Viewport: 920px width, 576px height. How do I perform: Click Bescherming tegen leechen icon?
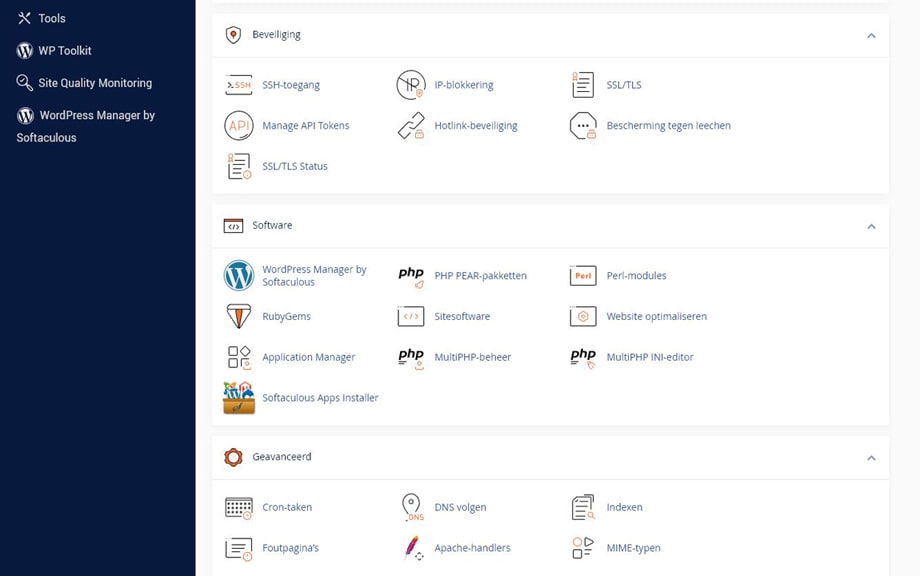tap(583, 126)
